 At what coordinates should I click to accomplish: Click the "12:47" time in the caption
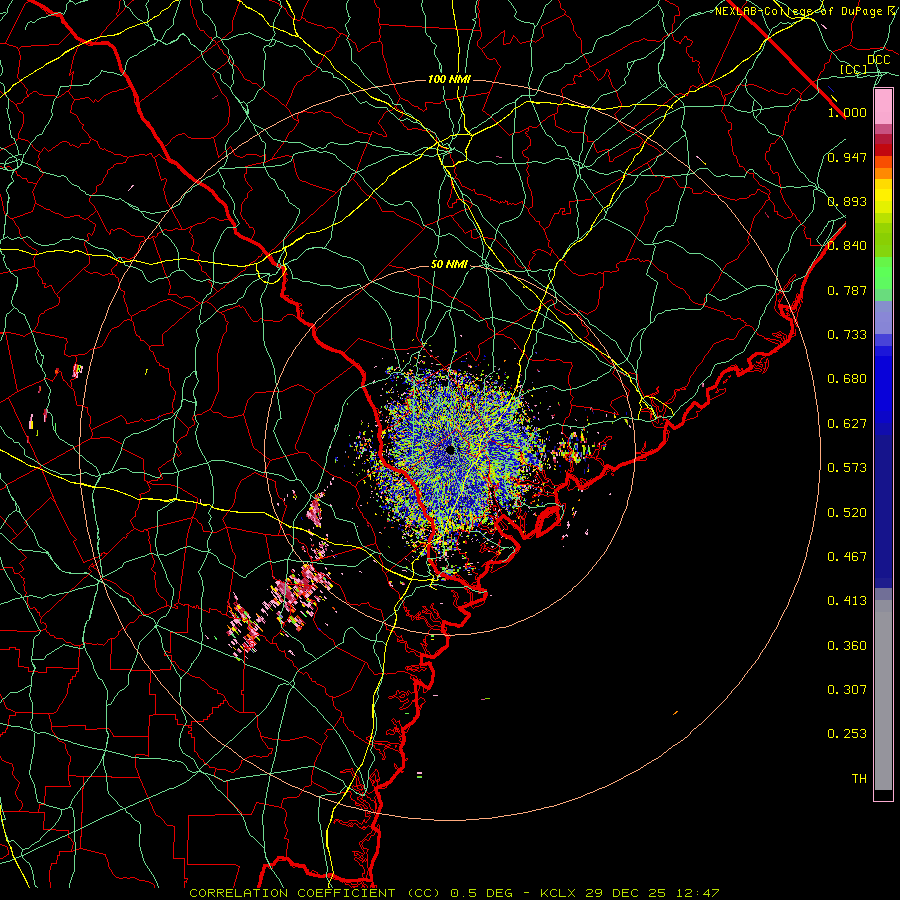click(696, 893)
